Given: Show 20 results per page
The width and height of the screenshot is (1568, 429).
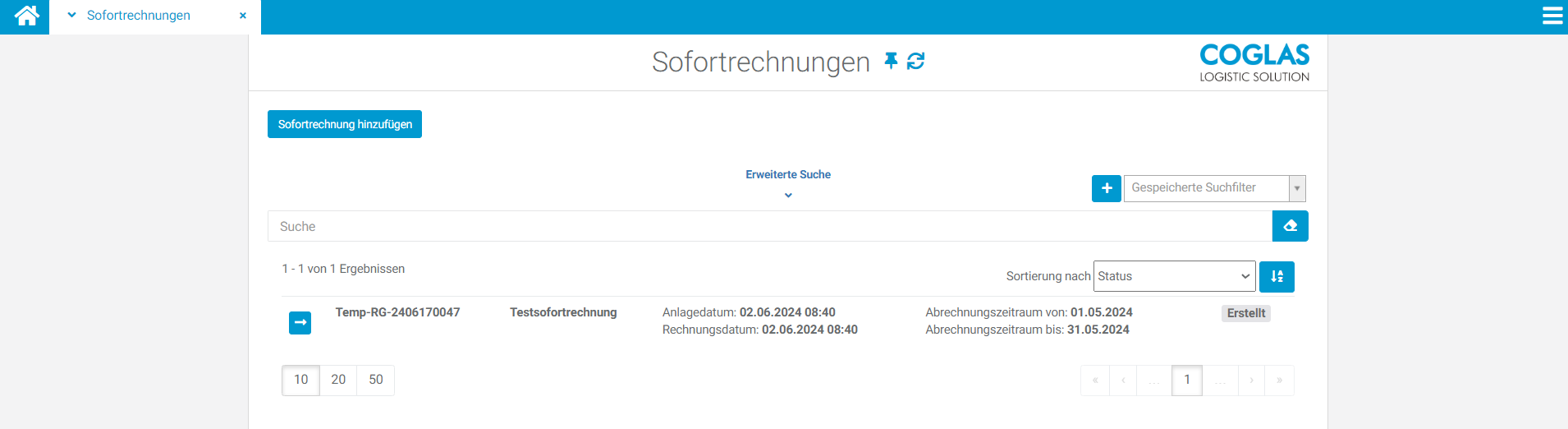Looking at the screenshot, I should click(x=338, y=380).
